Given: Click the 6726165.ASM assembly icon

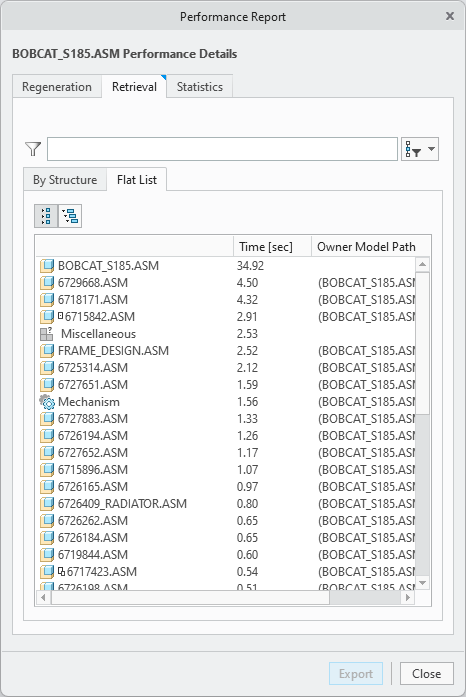Looking at the screenshot, I should (x=47, y=486).
